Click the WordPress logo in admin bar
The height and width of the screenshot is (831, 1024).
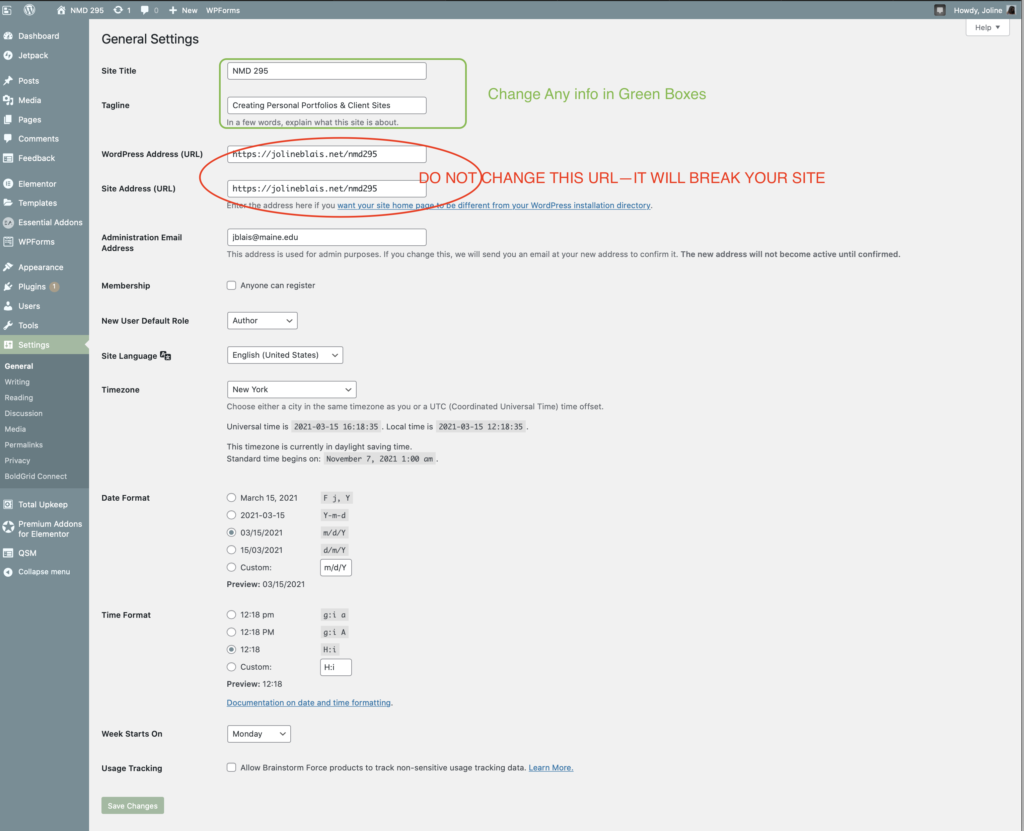(x=30, y=10)
